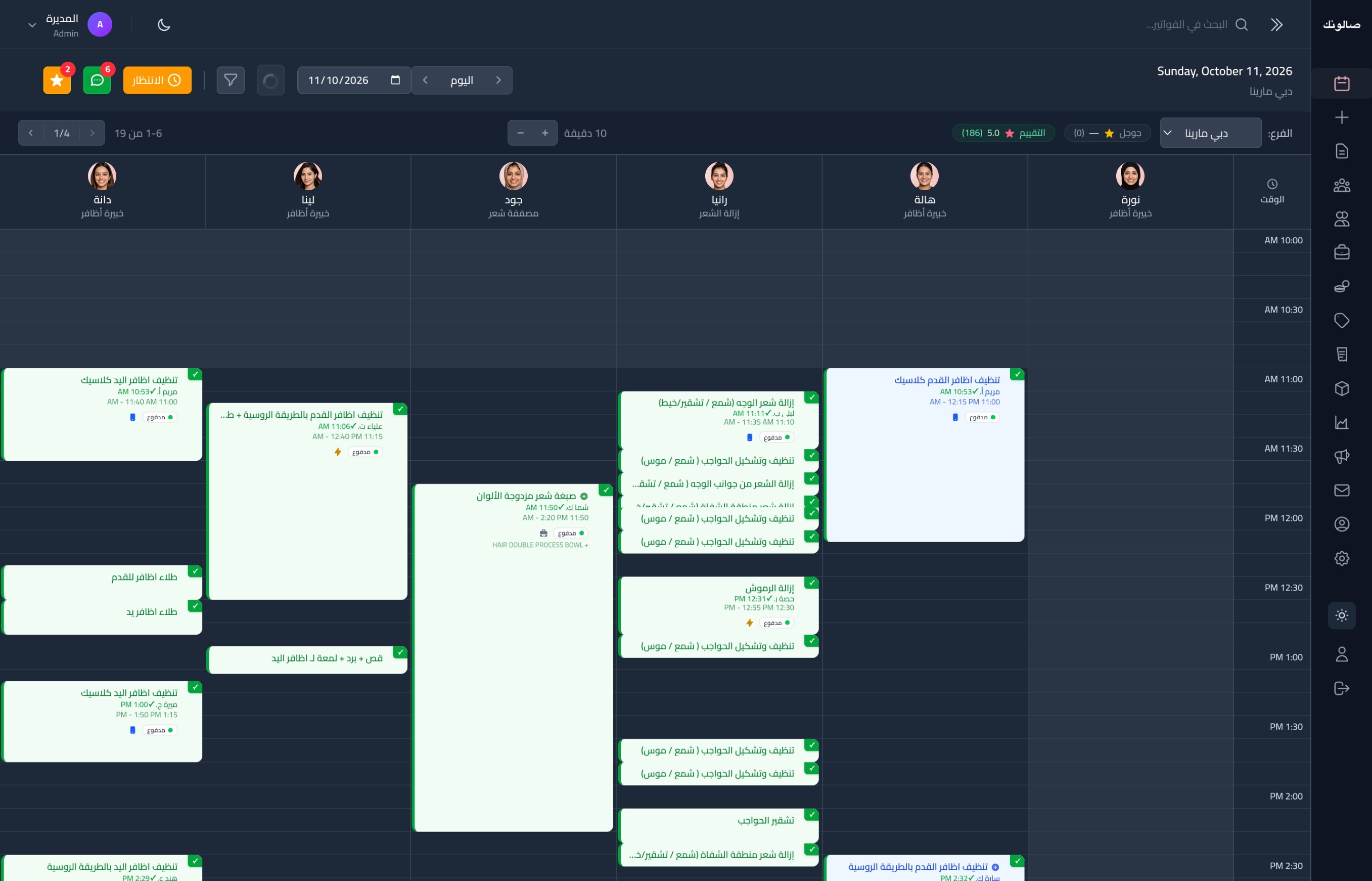Viewport: 1372px width, 881px height.
Task: Open the box/inventory sidebar icon
Action: click(1341, 388)
